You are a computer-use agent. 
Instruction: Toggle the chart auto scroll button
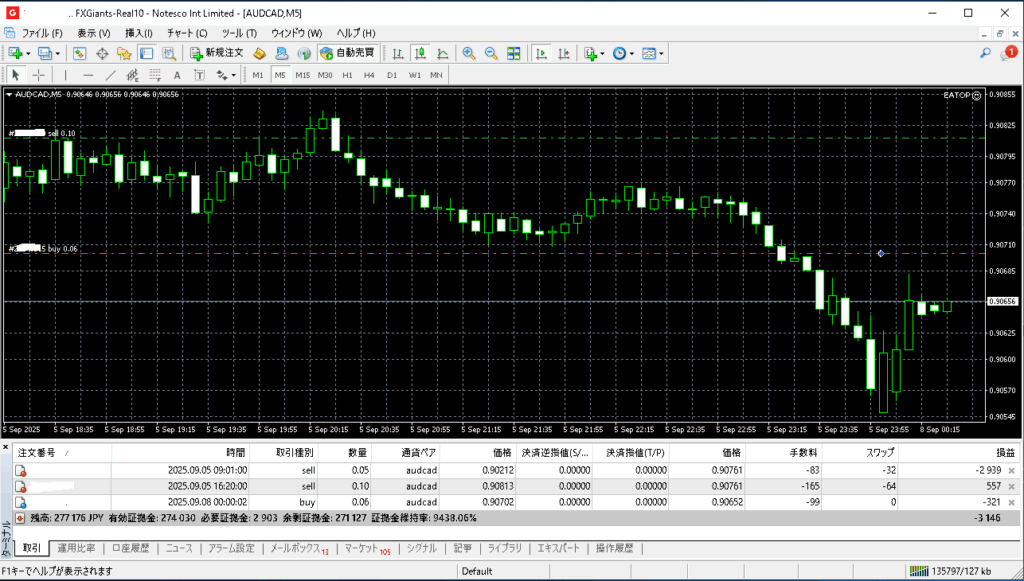541,53
